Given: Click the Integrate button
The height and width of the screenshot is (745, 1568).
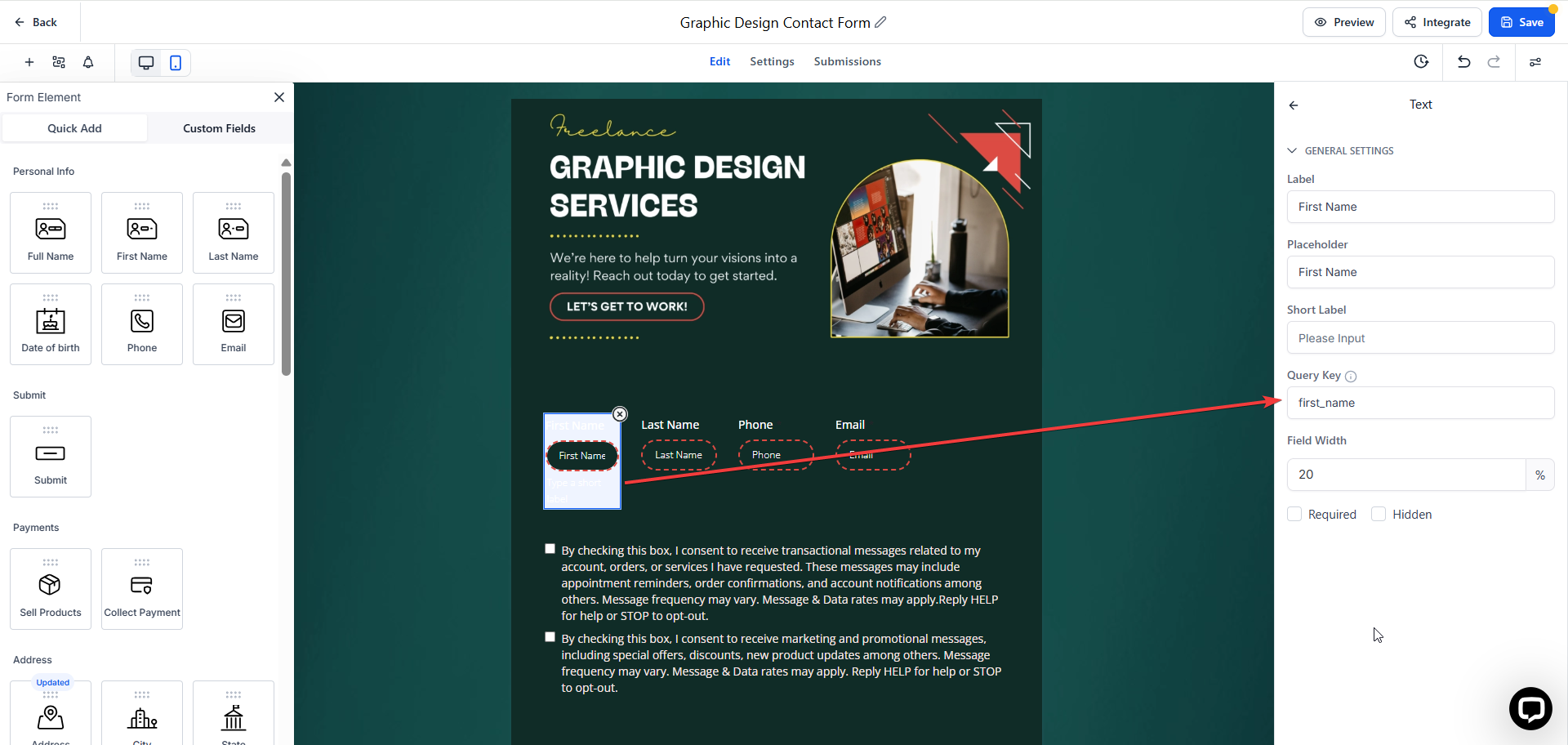Looking at the screenshot, I should click(x=1437, y=22).
